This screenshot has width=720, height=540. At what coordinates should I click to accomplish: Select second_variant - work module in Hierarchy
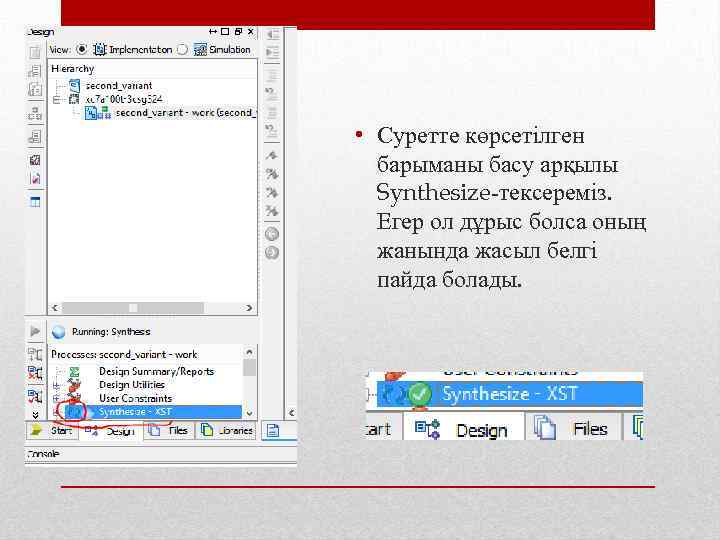coord(185,112)
